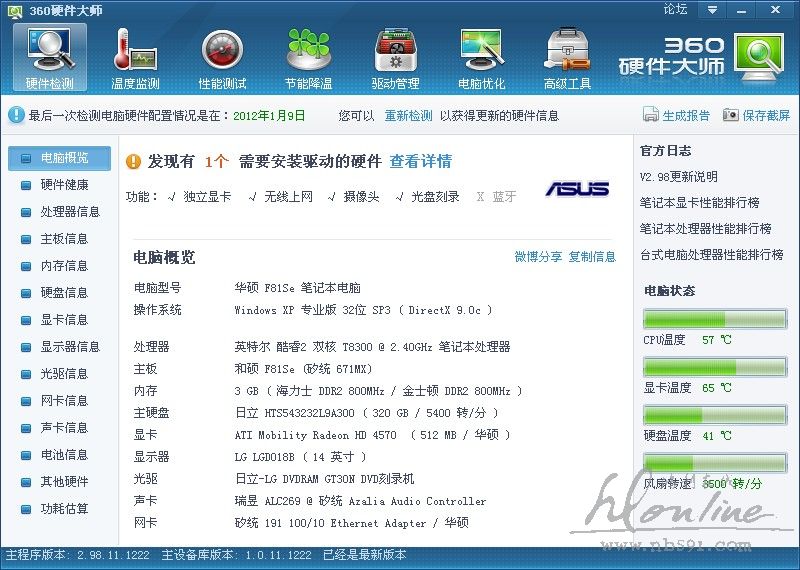Click 复制信息 to copy info
The height and width of the screenshot is (570, 800).
592,257
